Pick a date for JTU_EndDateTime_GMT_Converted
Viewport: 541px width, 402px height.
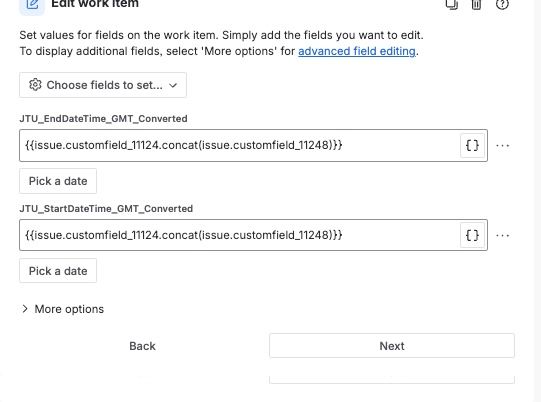[58, 181]
